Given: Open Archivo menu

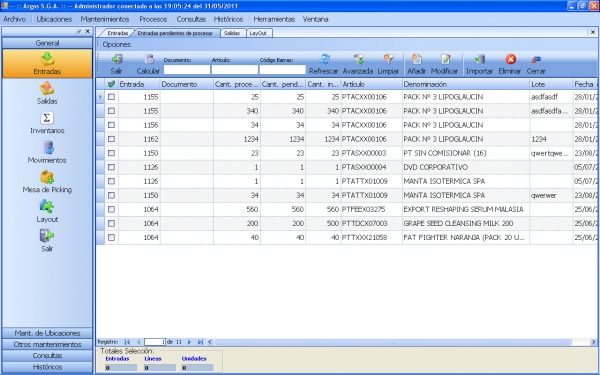Looking at the screenshot, I should tap(15, 19).
